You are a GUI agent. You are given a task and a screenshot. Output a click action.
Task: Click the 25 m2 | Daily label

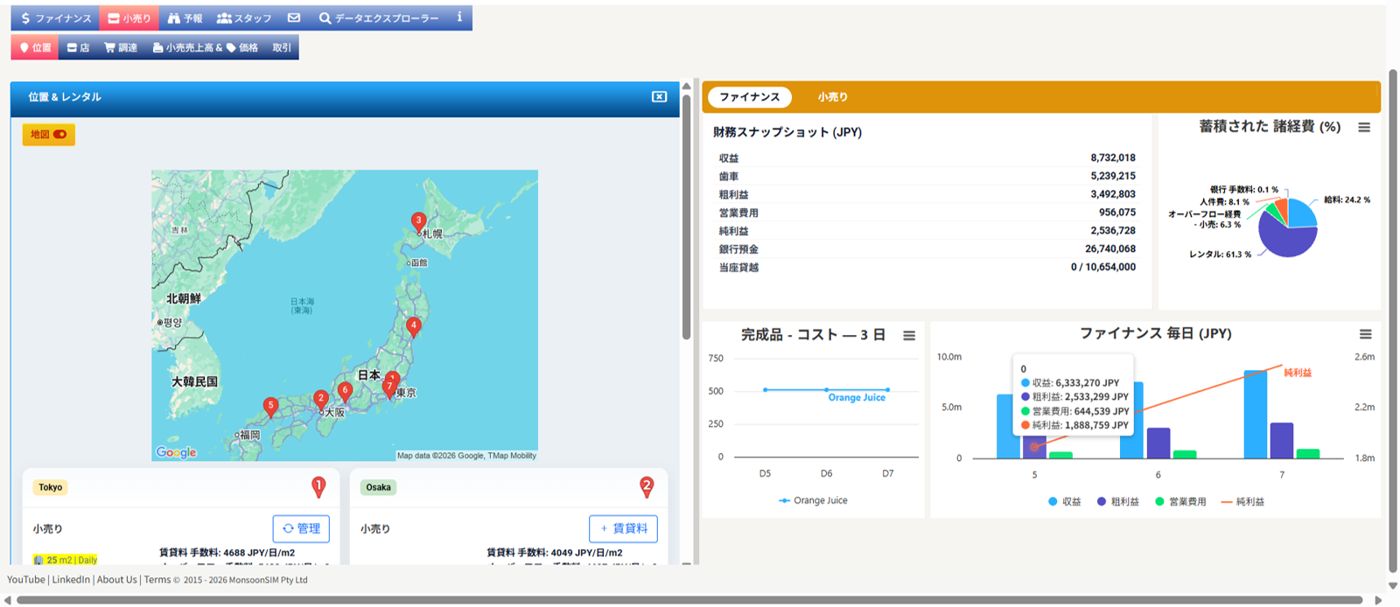pos(65,560)
